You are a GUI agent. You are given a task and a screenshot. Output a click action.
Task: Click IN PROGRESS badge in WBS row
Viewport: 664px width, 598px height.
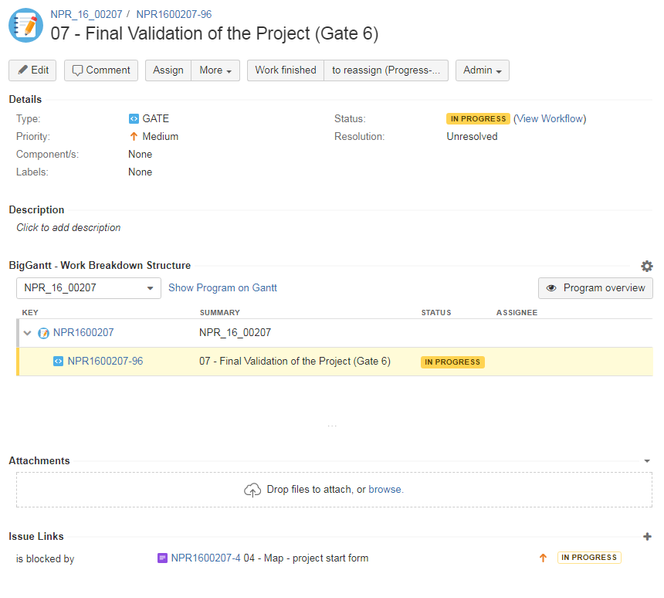pyautogui.click(x=452, y=362)
